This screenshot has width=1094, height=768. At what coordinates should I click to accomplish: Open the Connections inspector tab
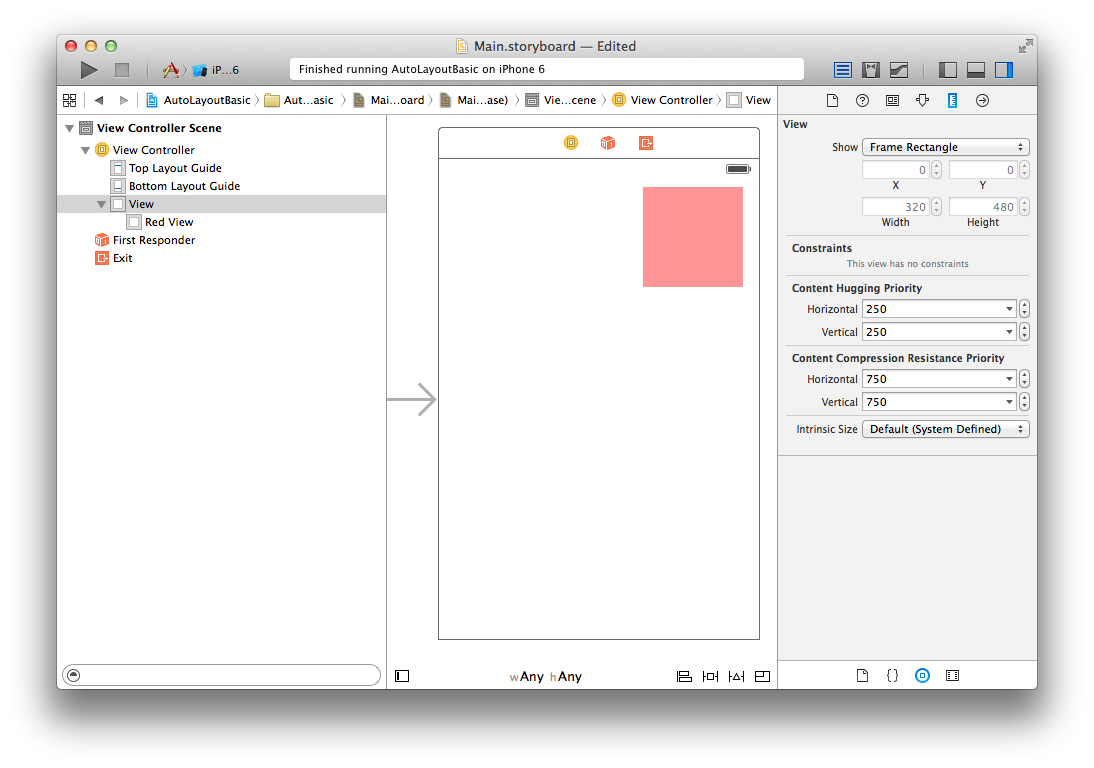pyautogui.click(x=982, y=100)
